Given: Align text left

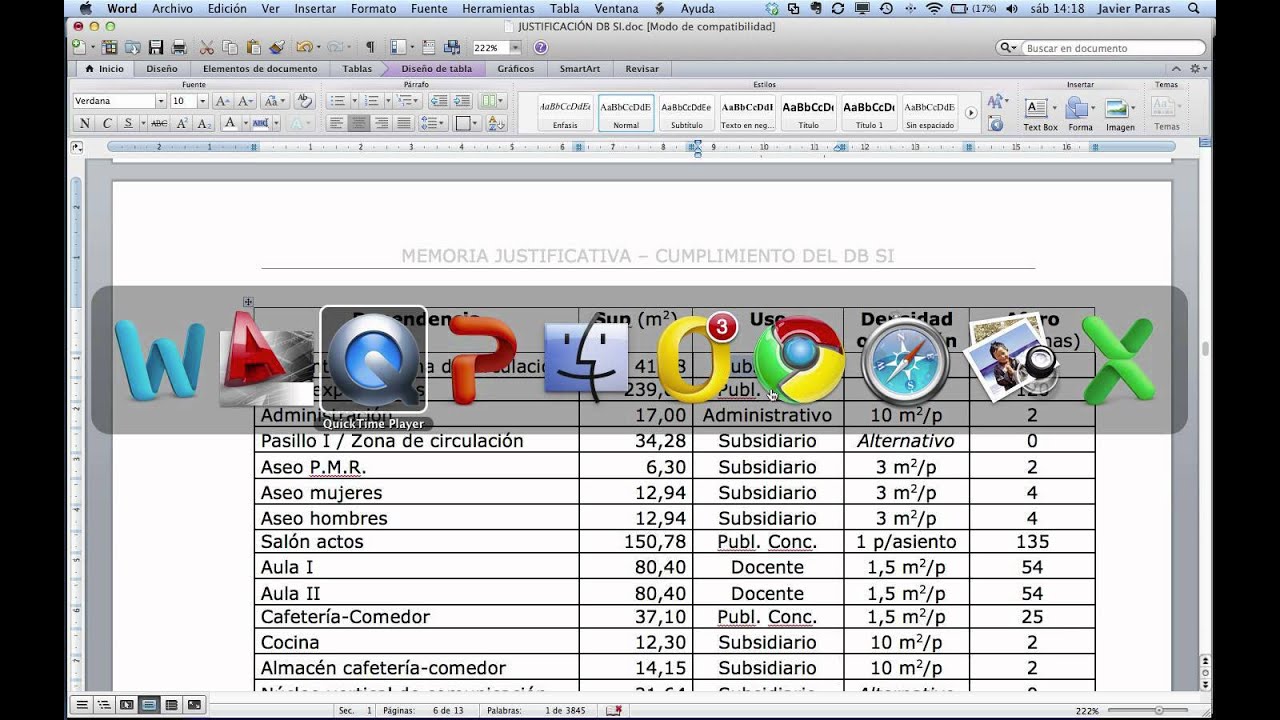Looking at the screenshot, I should coord(336,123).
